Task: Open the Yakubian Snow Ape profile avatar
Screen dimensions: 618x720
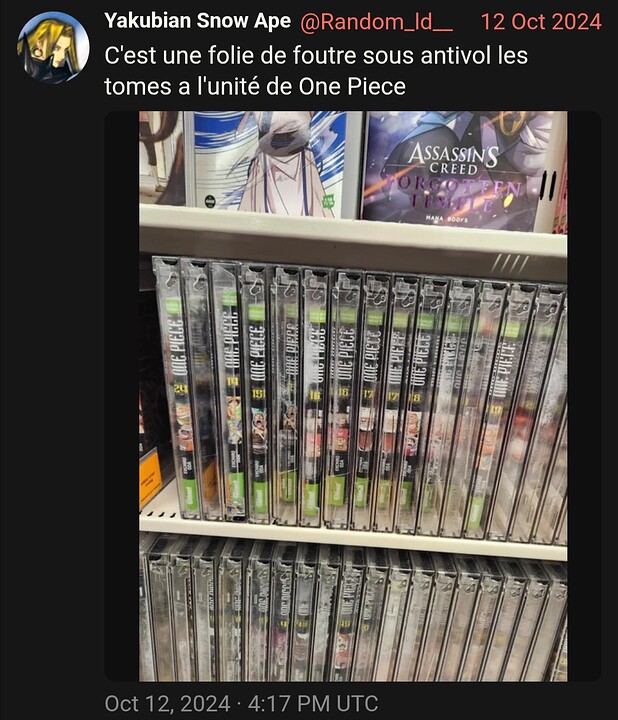Action: (x=53, y=47)
